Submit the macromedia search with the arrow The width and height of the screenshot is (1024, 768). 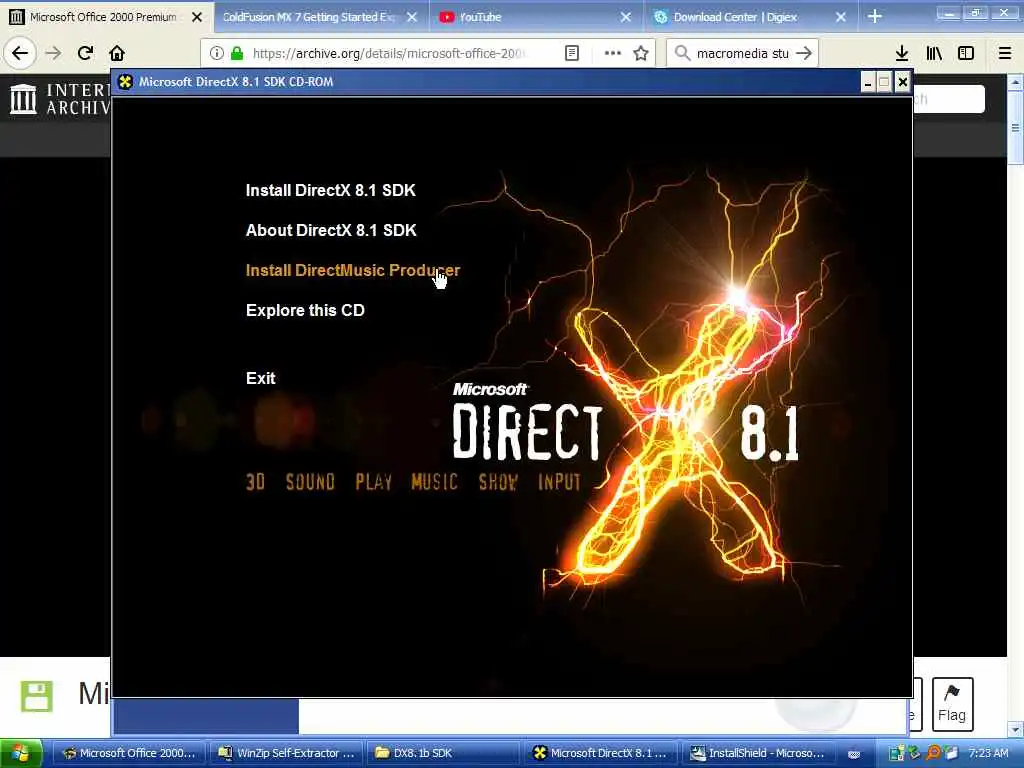805,53
